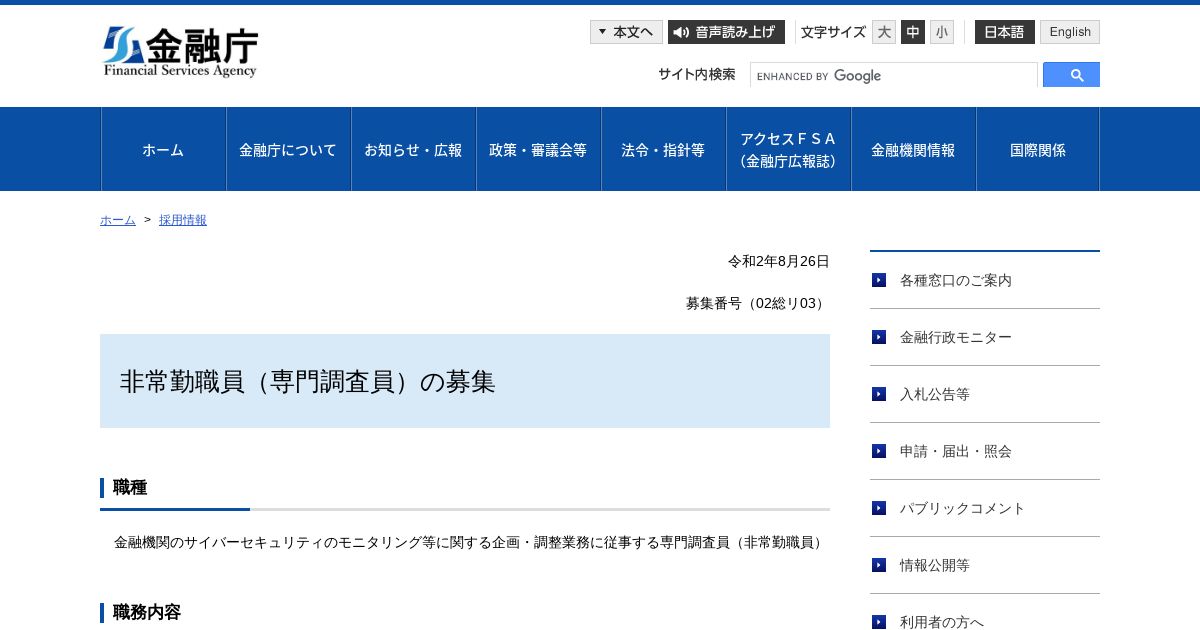The width and height of the screenshot is (1200, 630).
Task: Click the 文字サイズ label
Action: click(833, 32)
